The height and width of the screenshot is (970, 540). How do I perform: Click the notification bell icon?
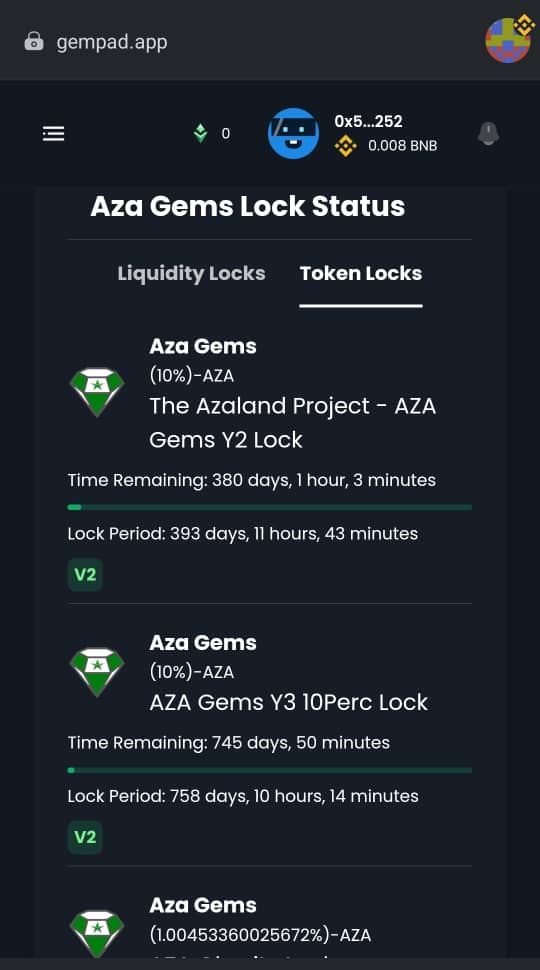click(x=489, y=134)
